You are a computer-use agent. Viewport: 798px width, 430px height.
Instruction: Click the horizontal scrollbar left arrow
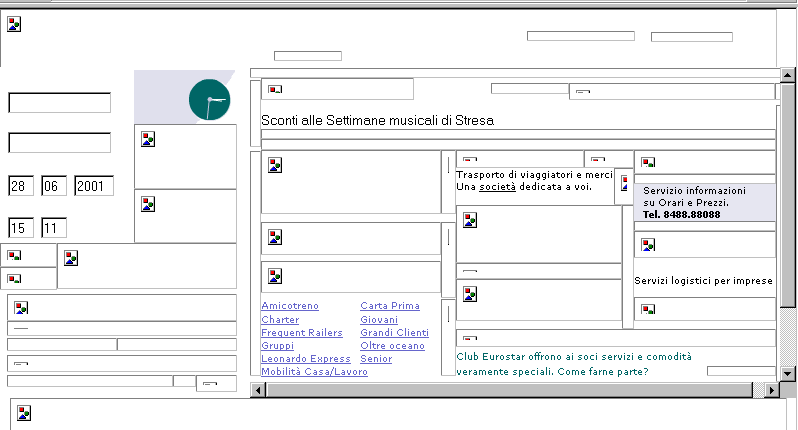tap(258, 390)
